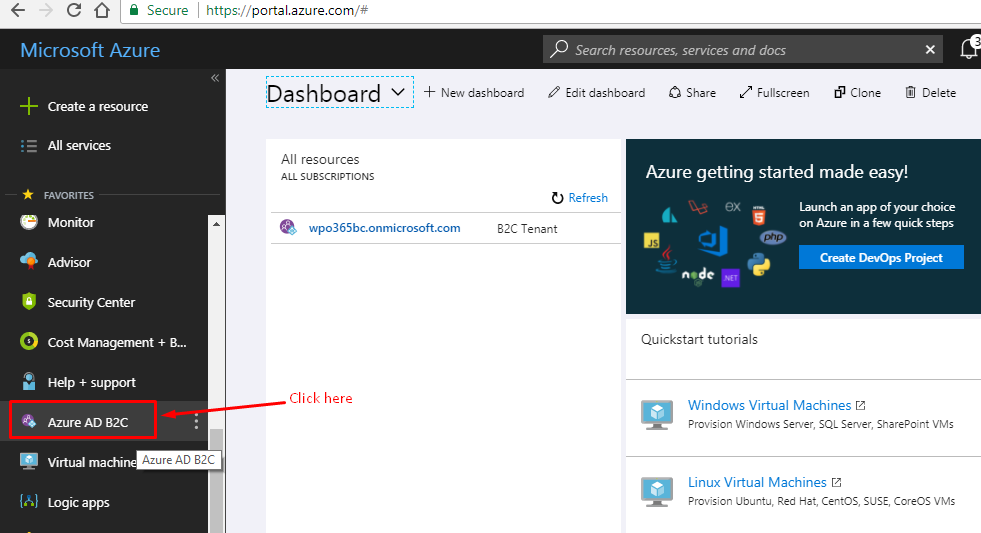The width and height of the screenshot is (981, 533).
Task: Open Advisor from favorites
Action: pyautogui.click(x=69, y=263)
